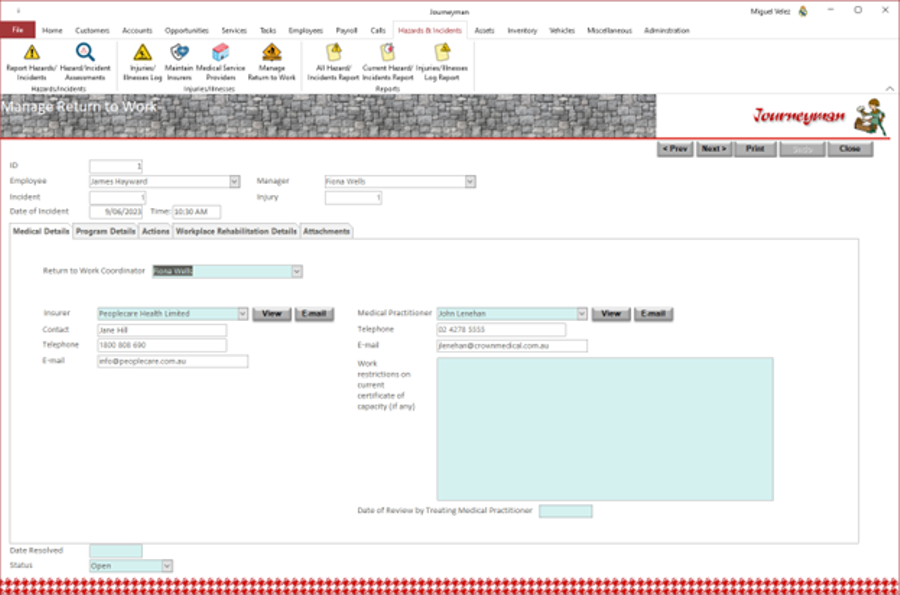
Task: Open Report Hazards/Incidents ribbon icon
Action: point(32,53)
